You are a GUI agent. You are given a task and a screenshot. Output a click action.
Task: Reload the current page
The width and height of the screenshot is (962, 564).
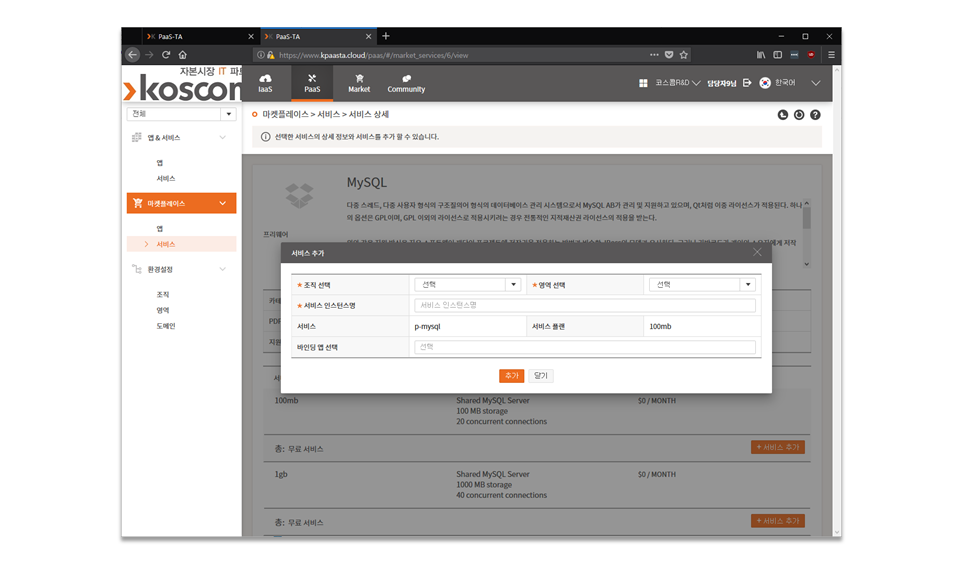pos(166,55)
